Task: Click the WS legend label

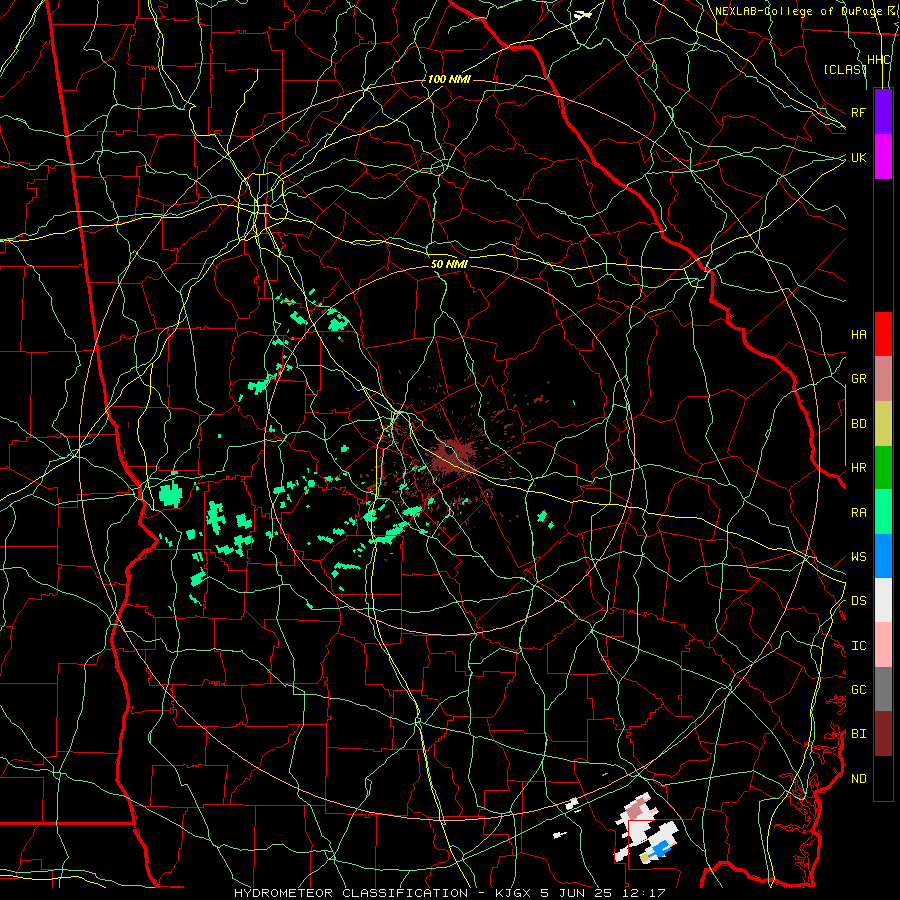Action: 859,557
